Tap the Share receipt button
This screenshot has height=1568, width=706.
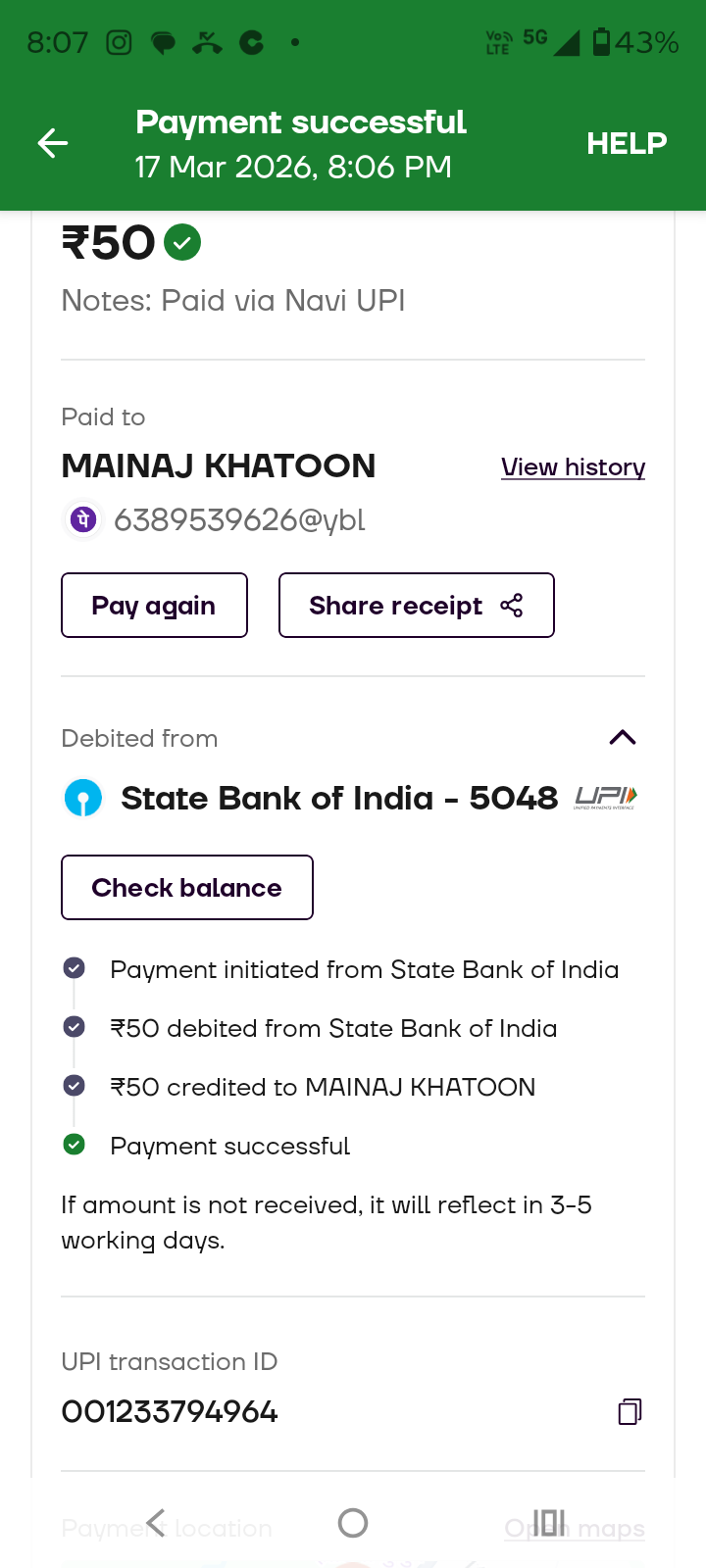416,606
